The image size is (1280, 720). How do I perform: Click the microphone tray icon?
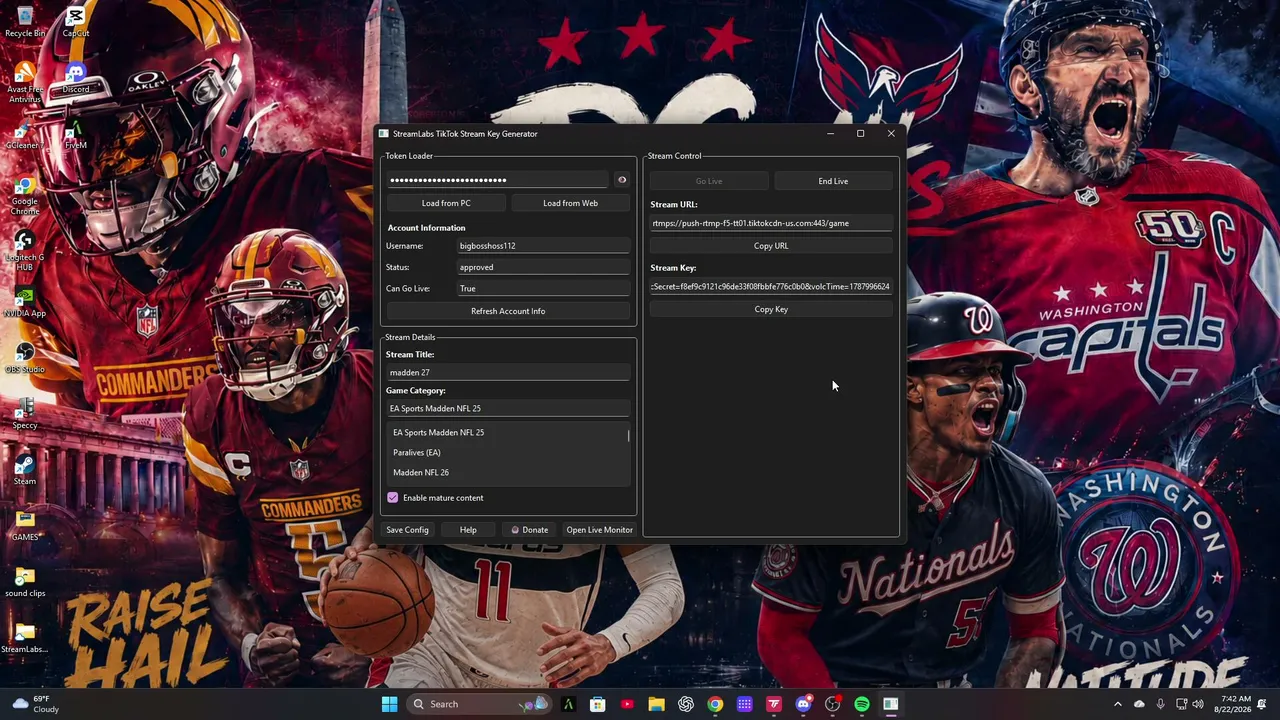click(1160, 704)
